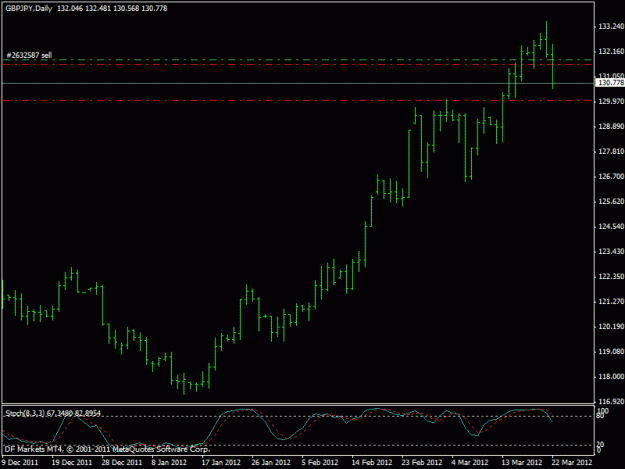
Task: Click the 120.190 price scale value
Action: point(611,327)
